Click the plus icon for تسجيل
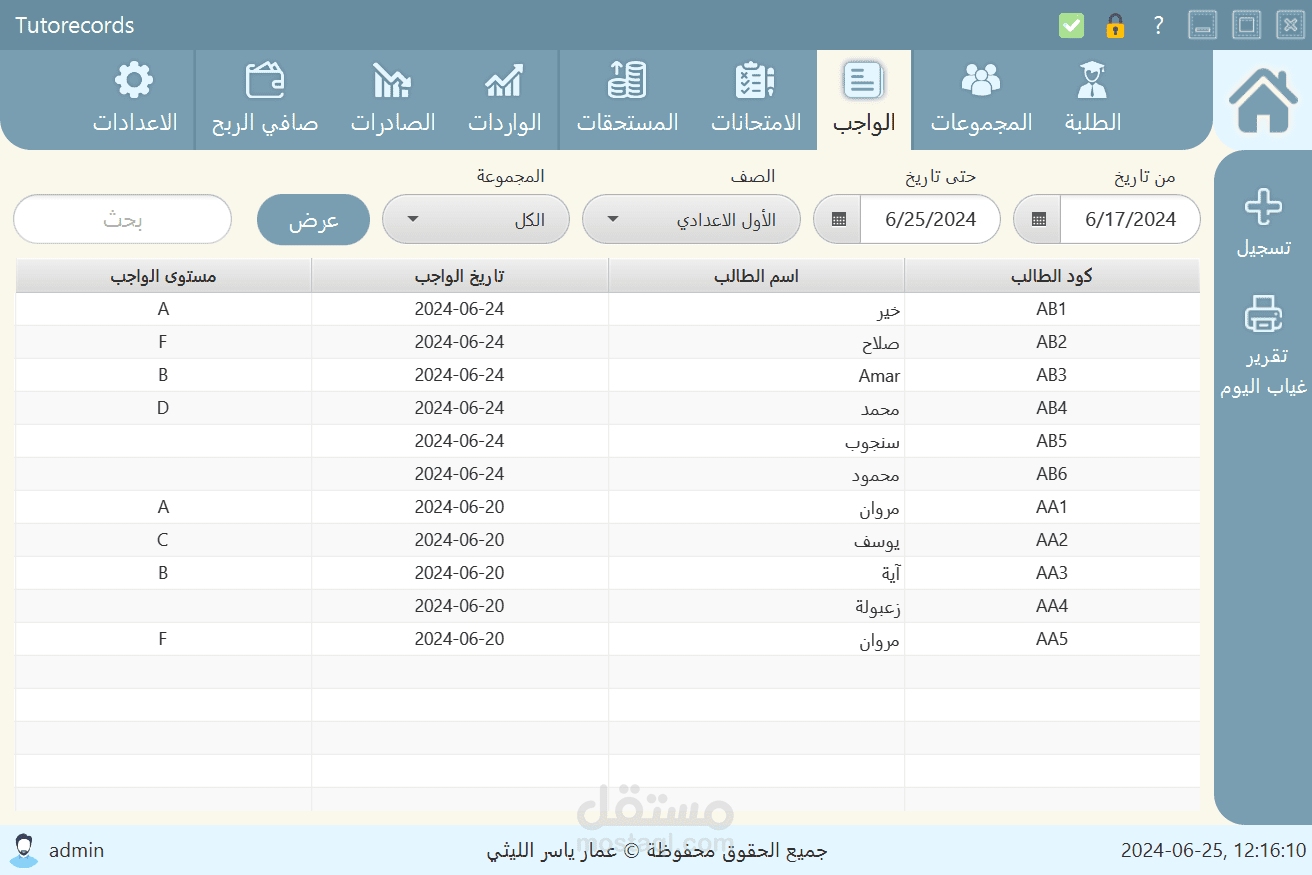1312x875 pixels. tap(1263, 208)
